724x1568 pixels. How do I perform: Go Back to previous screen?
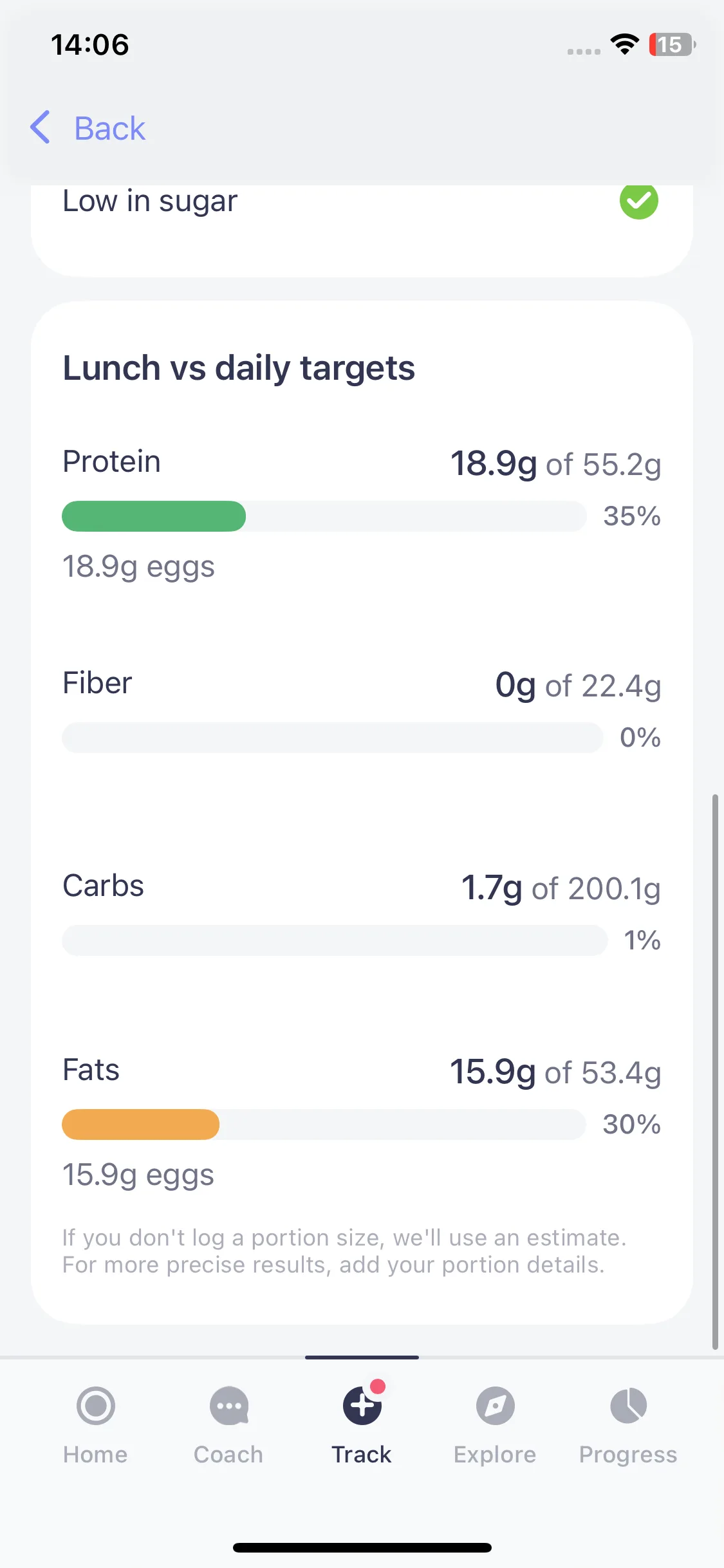[110, 128]
